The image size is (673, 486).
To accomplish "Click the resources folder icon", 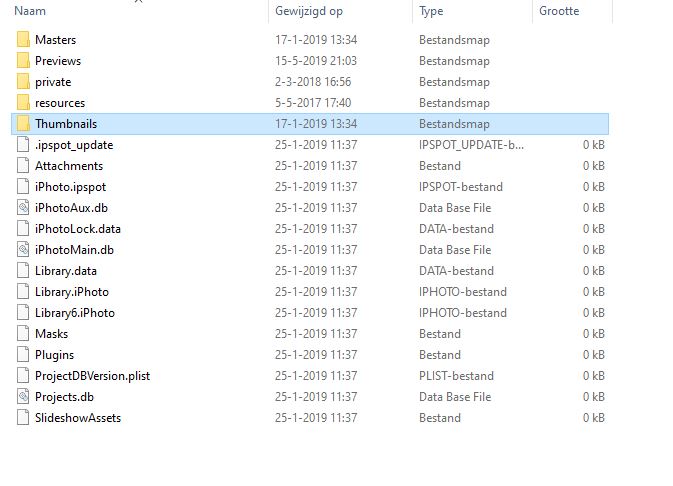I will tap(23, 103).
